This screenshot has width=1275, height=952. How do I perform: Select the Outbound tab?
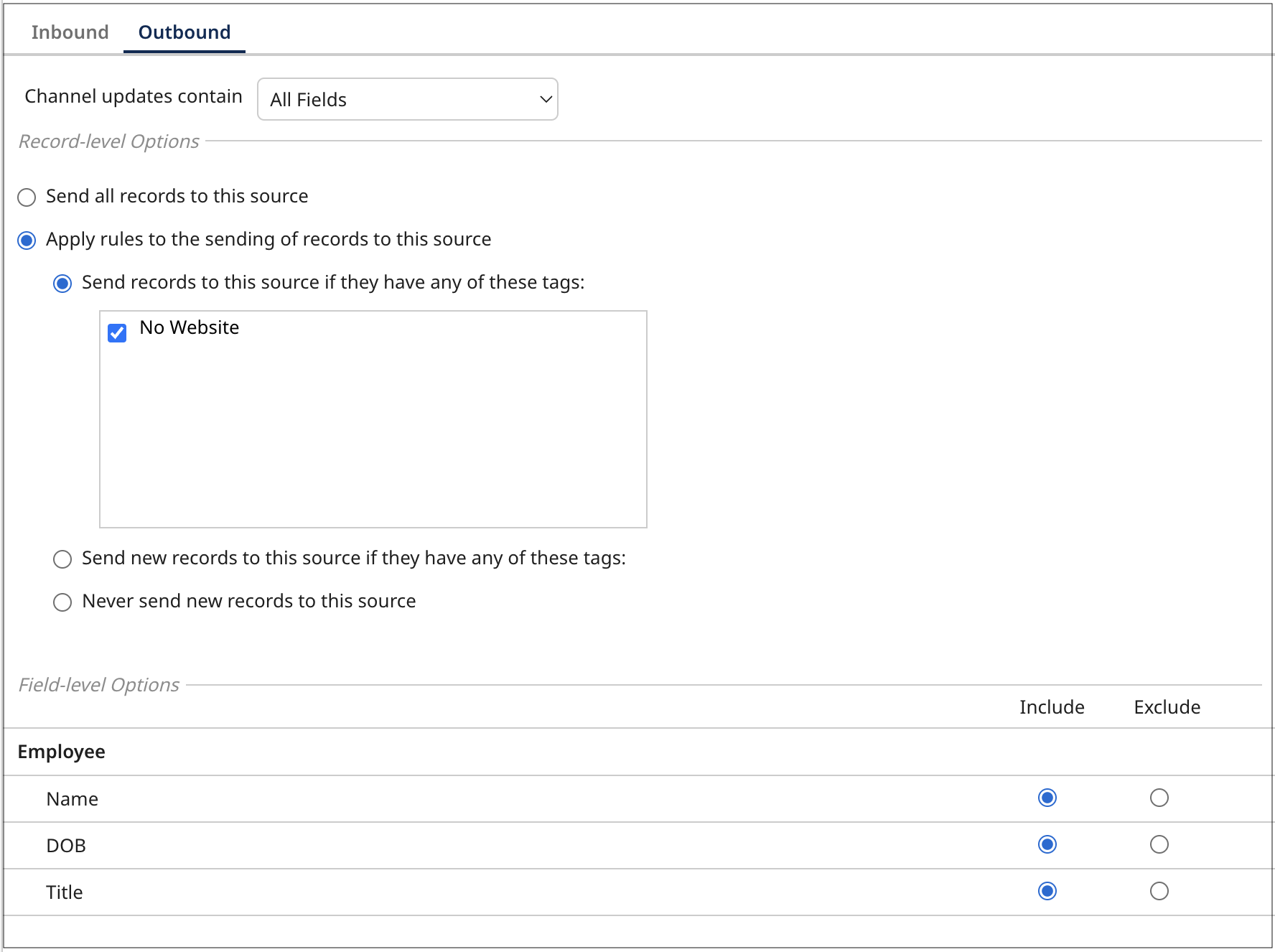pyautogui.click(x=184, y=32)
